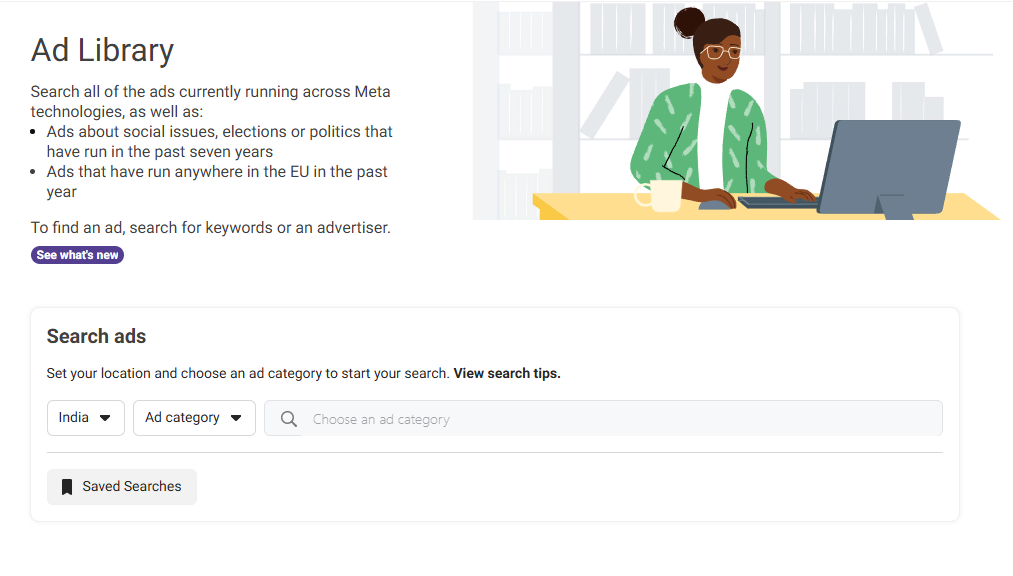The width and height of the screenshot is (1013, 576).
Task: Click the Search ads heading
Action: point(96,336)
